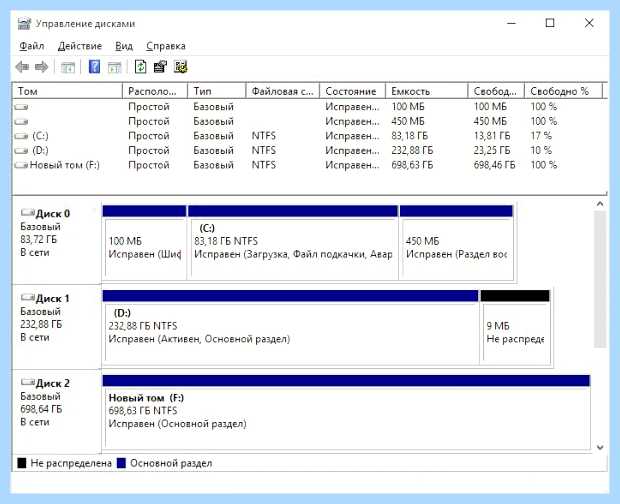620x504 pixels.
Task: Open the Действие menu
Action: 80,46
